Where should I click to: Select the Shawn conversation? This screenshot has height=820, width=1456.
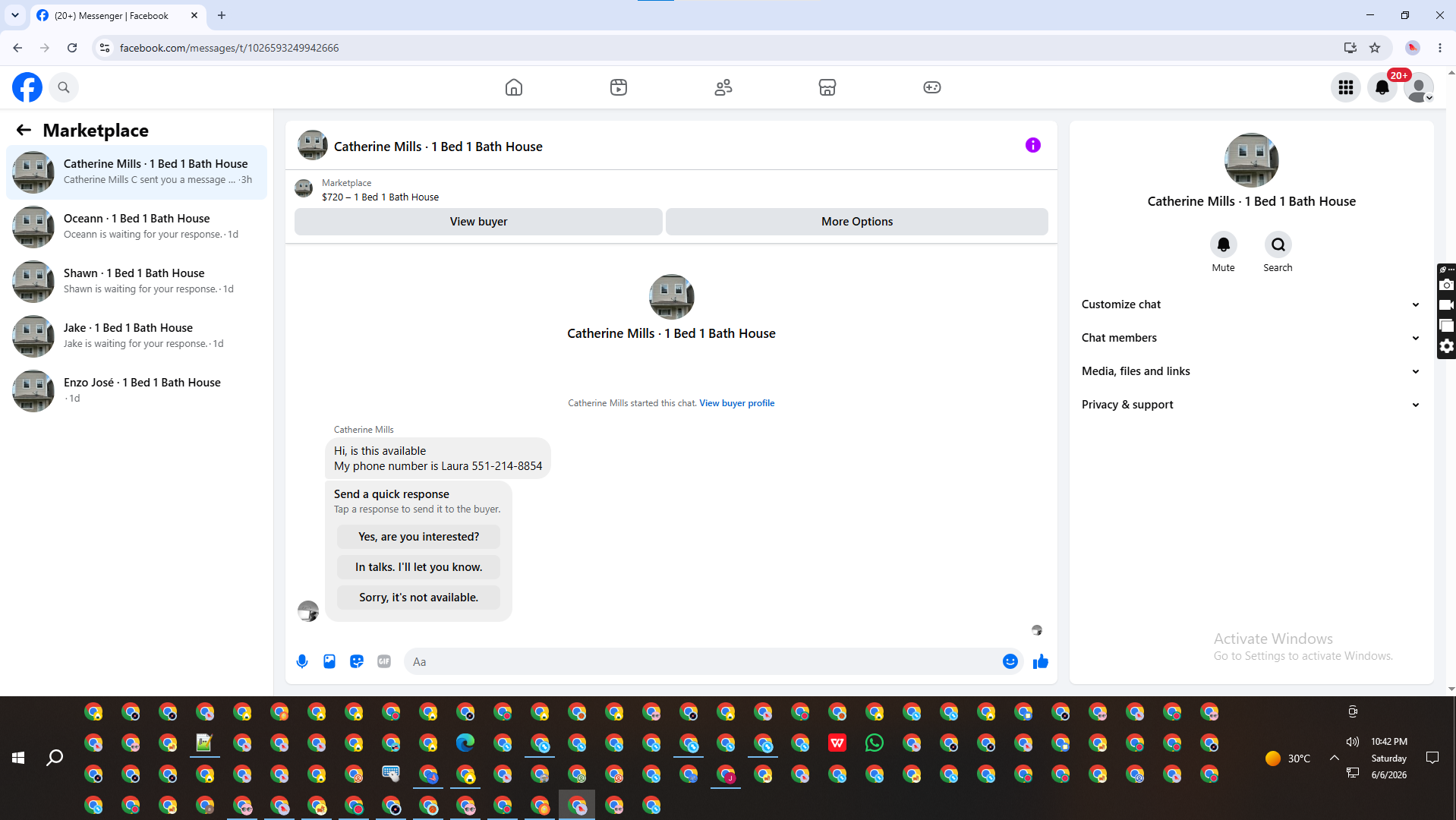[137, 282]
